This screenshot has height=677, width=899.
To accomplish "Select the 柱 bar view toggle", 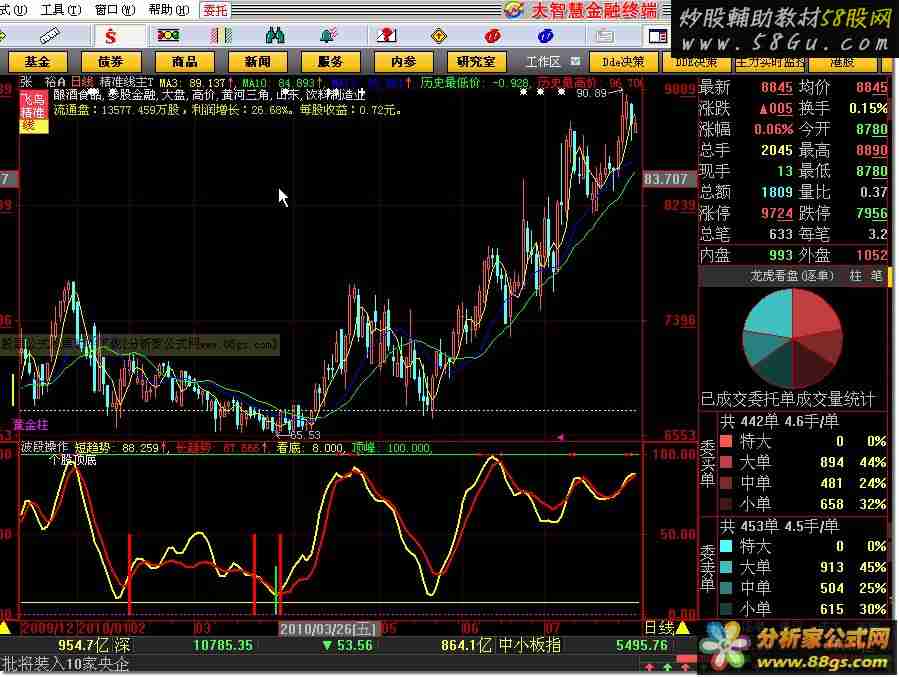I will click(x=856, y=276).
